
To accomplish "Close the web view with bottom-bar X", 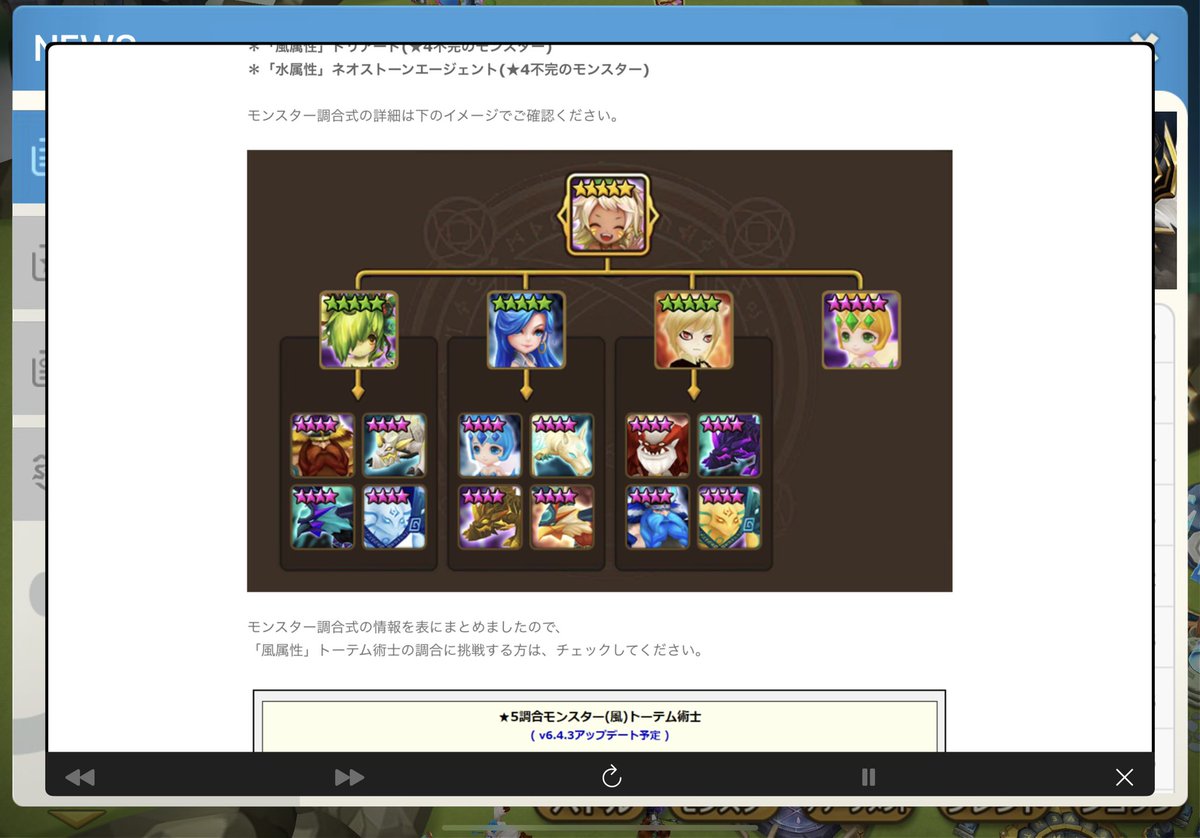I will 1124,777.
